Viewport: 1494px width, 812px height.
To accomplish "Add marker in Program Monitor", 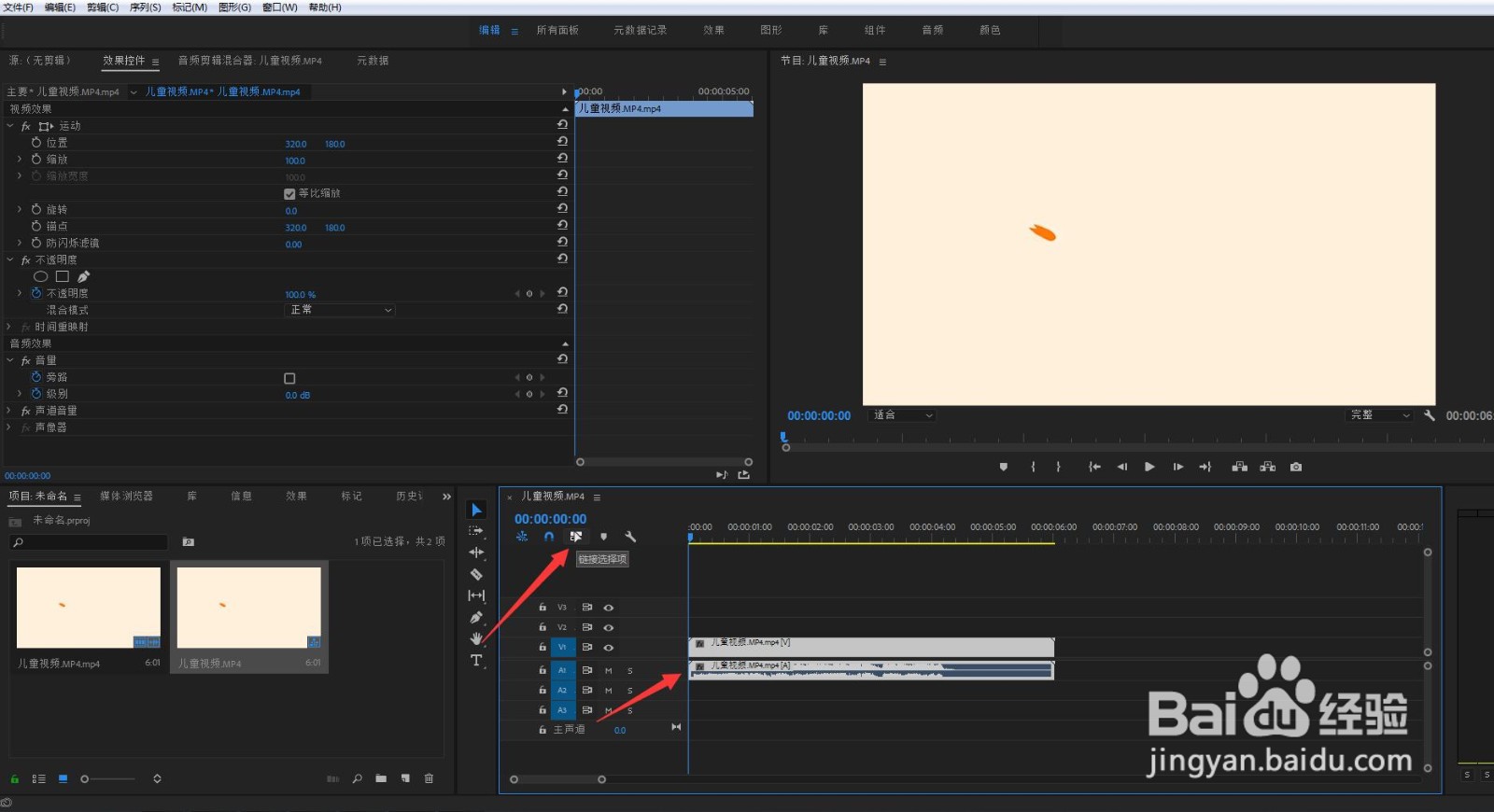I will click(1004, 467).
